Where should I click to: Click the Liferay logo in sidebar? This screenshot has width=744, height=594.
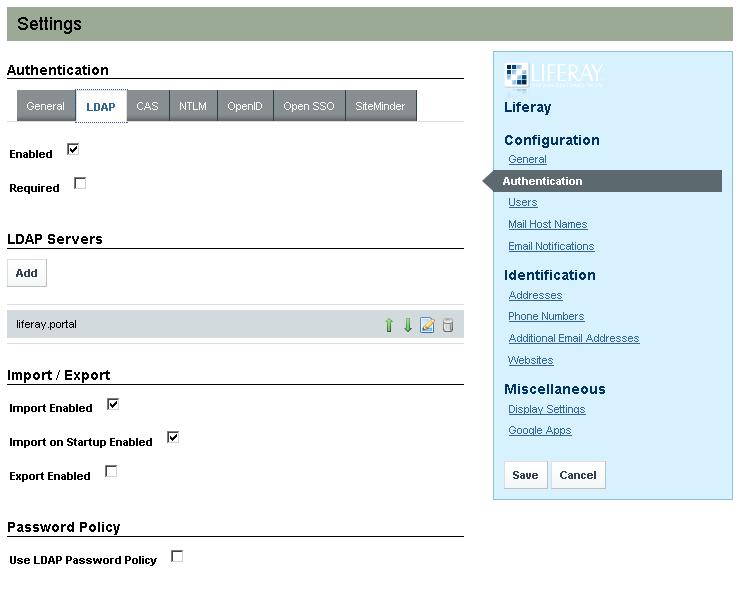pyautogui.click(x=554, y=75)
